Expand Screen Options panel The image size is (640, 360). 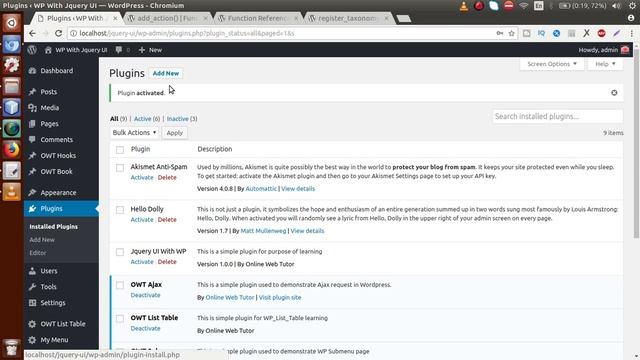tap(552, 64)
